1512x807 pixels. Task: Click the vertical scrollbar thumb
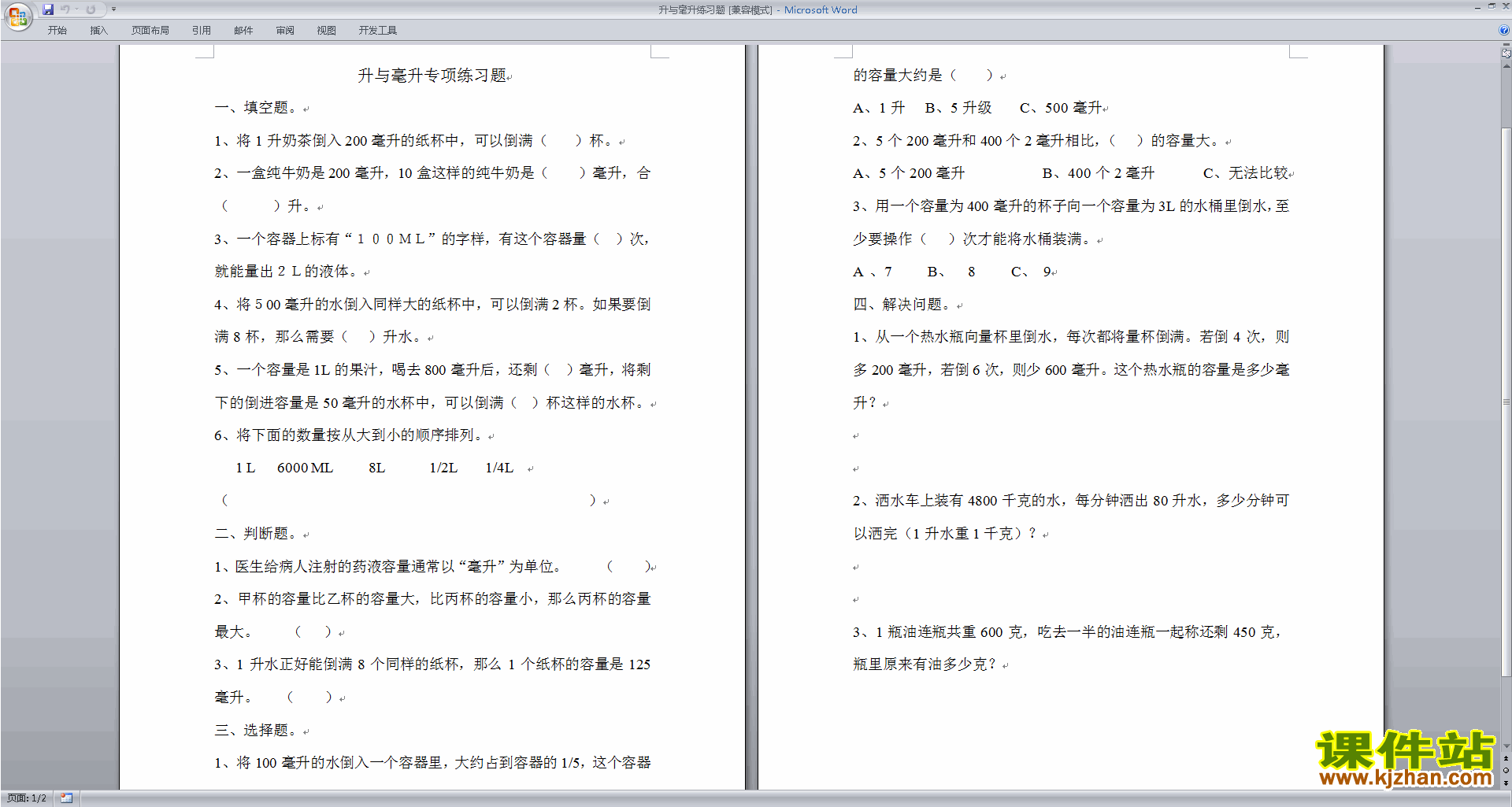coord(1506,402)
